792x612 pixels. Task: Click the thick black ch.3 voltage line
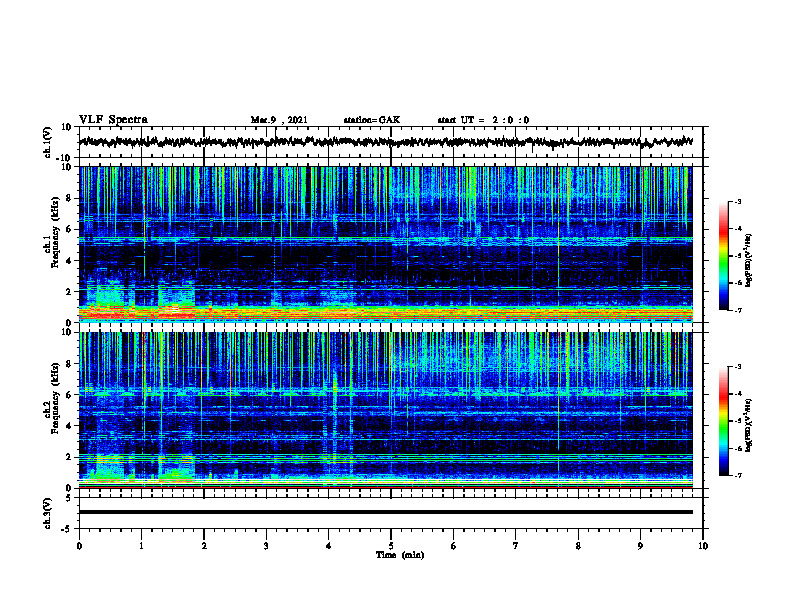[386, 512]
